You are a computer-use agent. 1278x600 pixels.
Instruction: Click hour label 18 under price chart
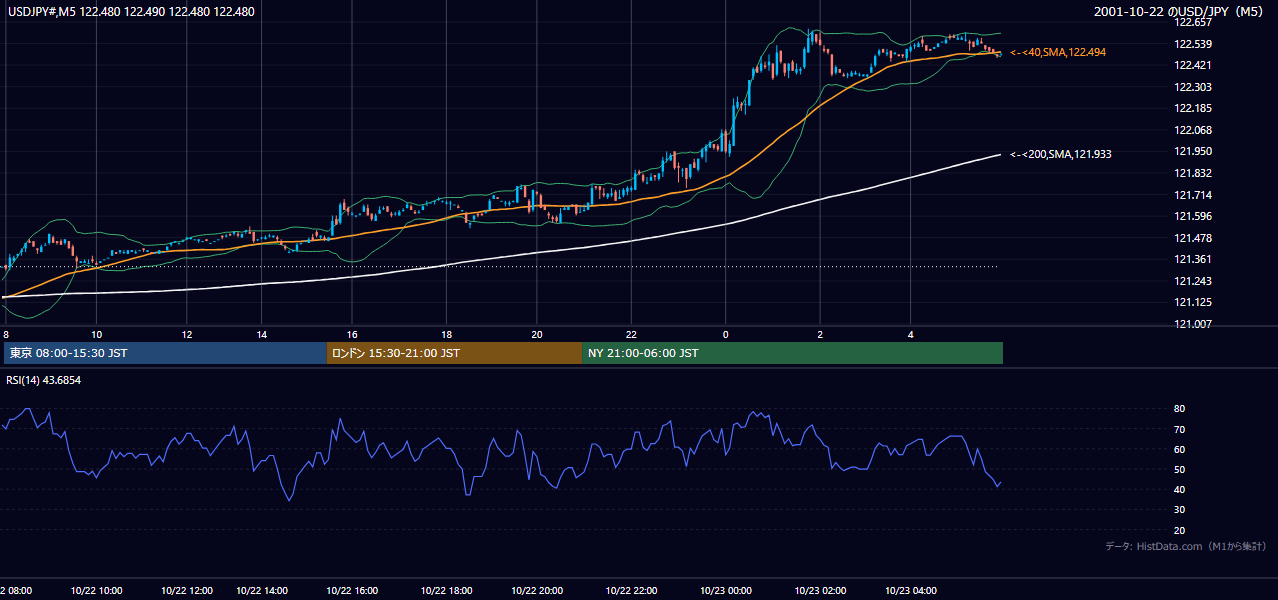tap(447, 334)
